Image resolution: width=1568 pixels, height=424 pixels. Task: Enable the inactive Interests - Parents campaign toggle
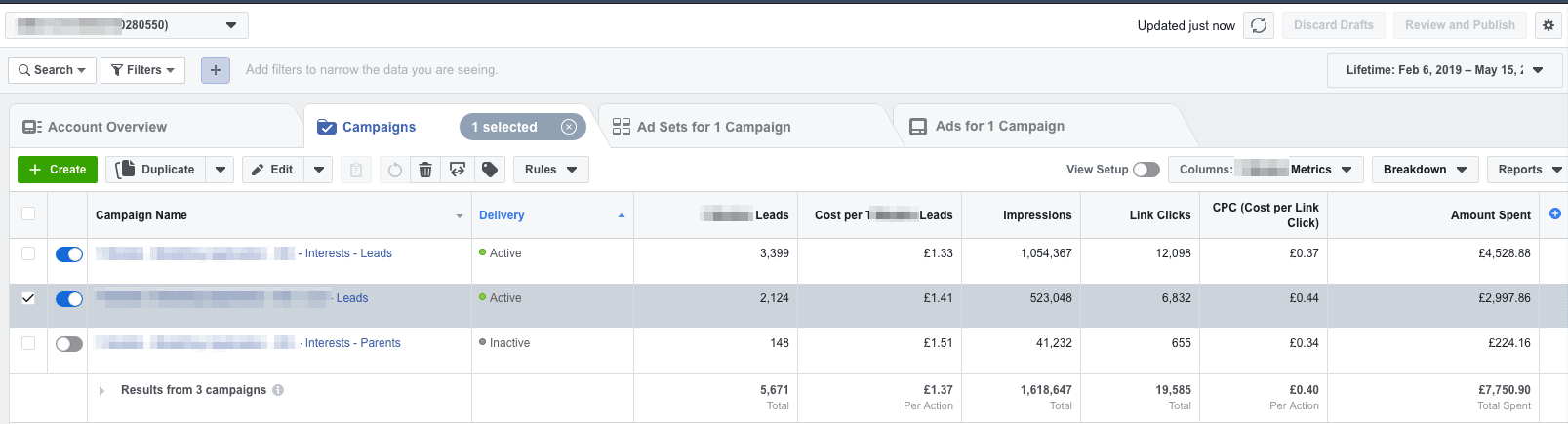pos(68,344)
